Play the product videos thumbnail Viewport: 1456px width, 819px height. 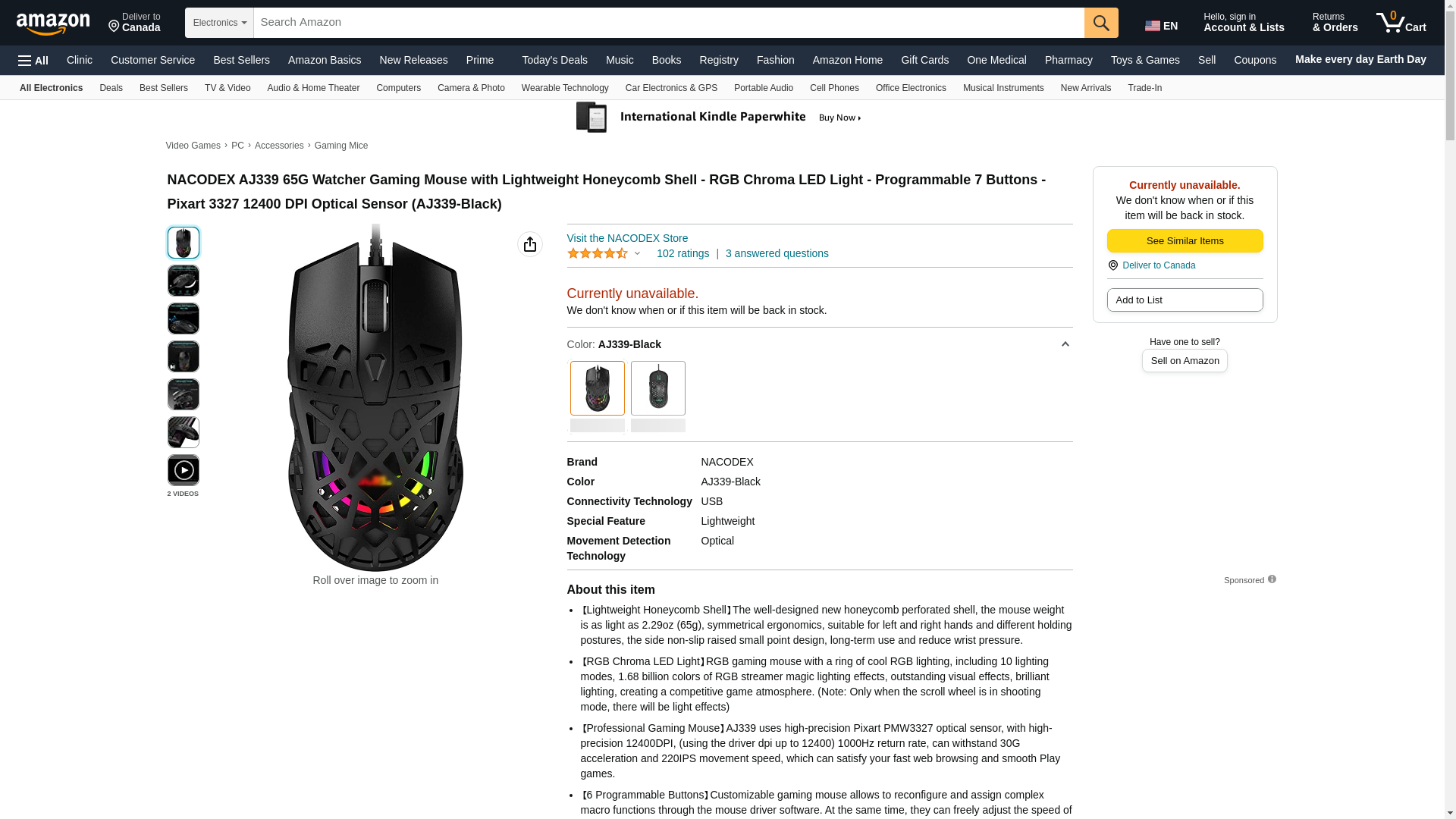tap(183, 470)
